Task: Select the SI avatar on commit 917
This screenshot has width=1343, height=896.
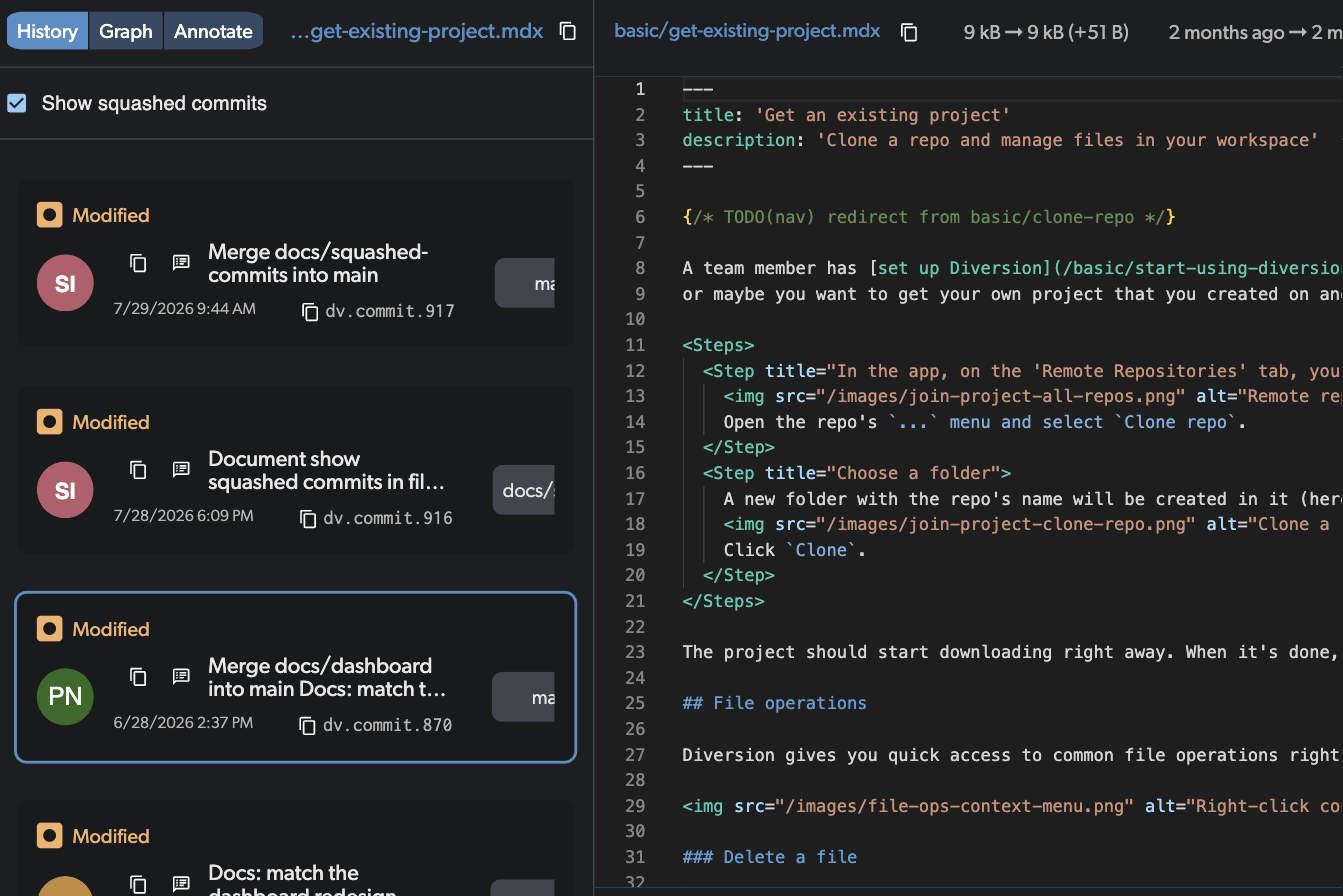Action: pyautogui.click(x=65, y=283)
